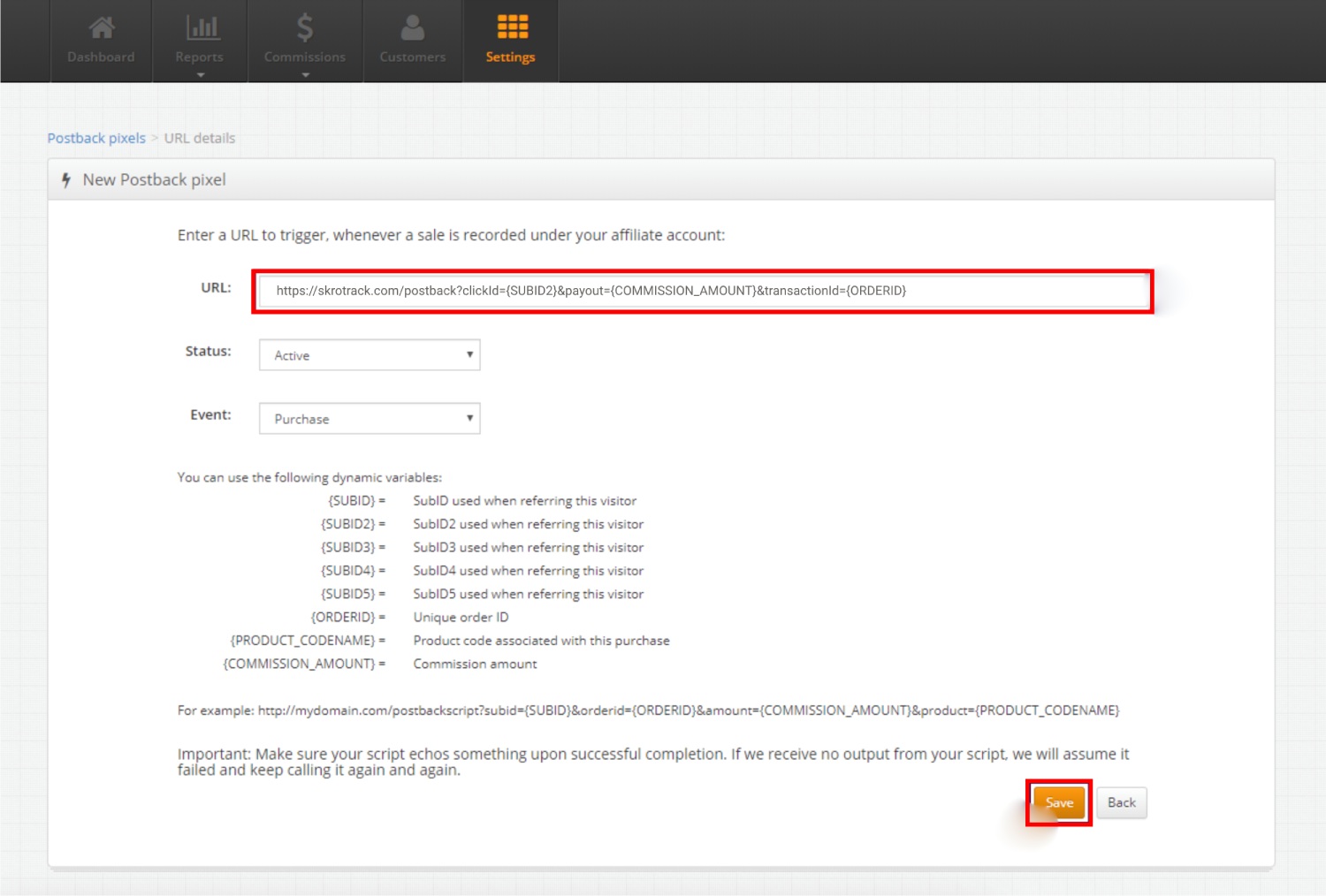Viewport: 1326px width, 896px height.
Task: Click the 'Status:' field label
Action: tap(209, 351)
